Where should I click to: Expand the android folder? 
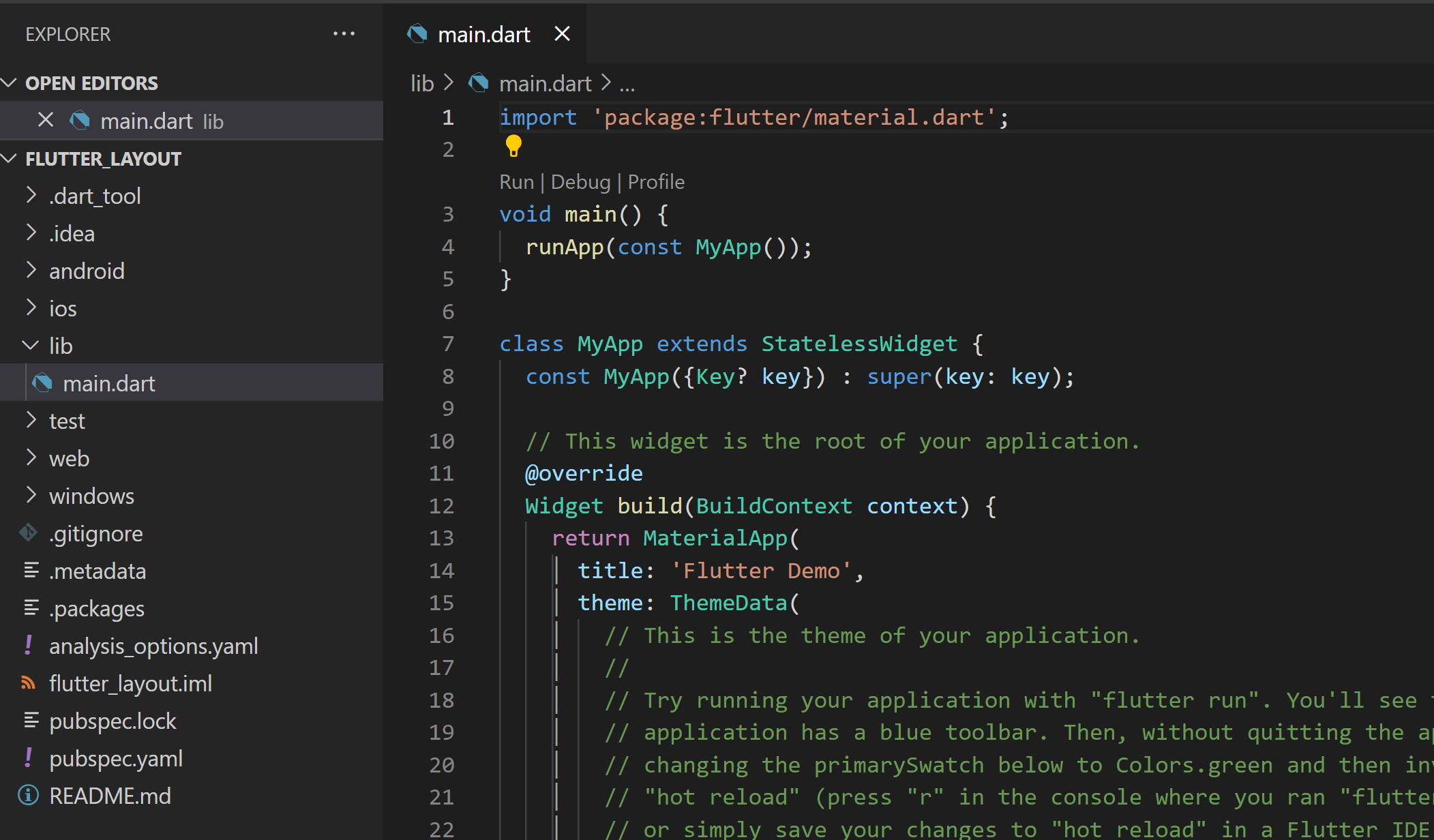coord(87,271)
